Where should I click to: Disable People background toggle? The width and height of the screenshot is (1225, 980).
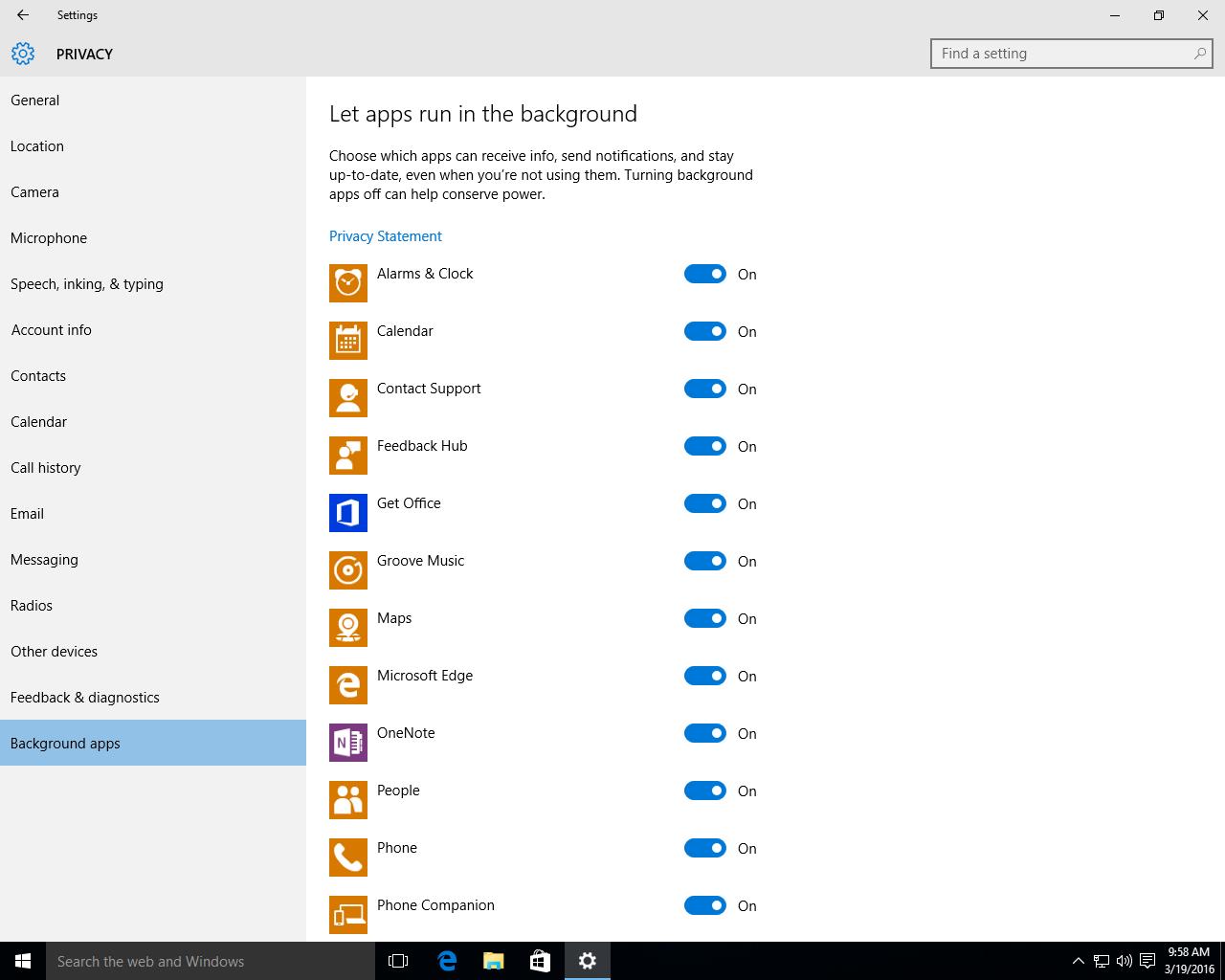coord(705,791)
